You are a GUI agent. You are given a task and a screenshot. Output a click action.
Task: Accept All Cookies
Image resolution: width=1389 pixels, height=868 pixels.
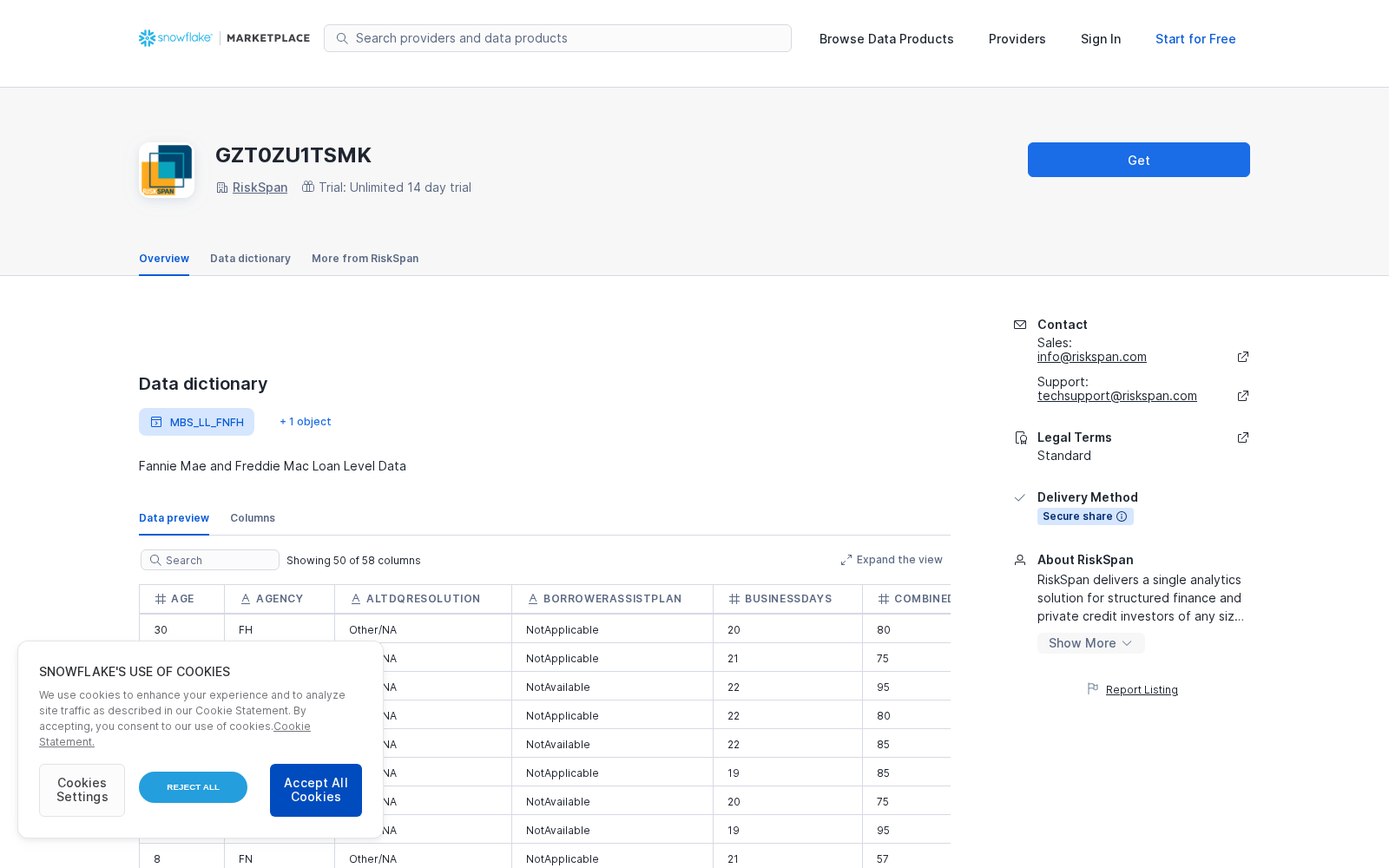pyautogui.click(x=316, y=790)
